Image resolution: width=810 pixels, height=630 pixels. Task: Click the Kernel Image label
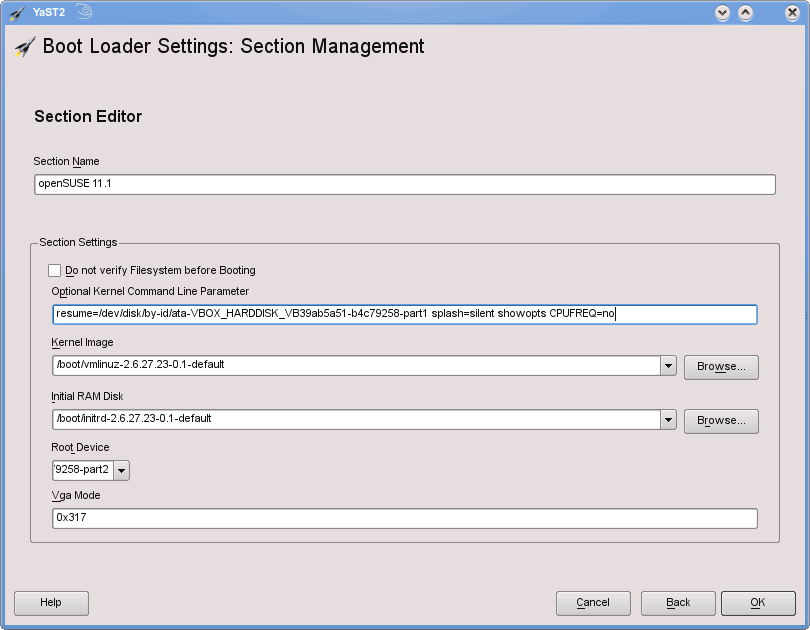tap(82, 342)
